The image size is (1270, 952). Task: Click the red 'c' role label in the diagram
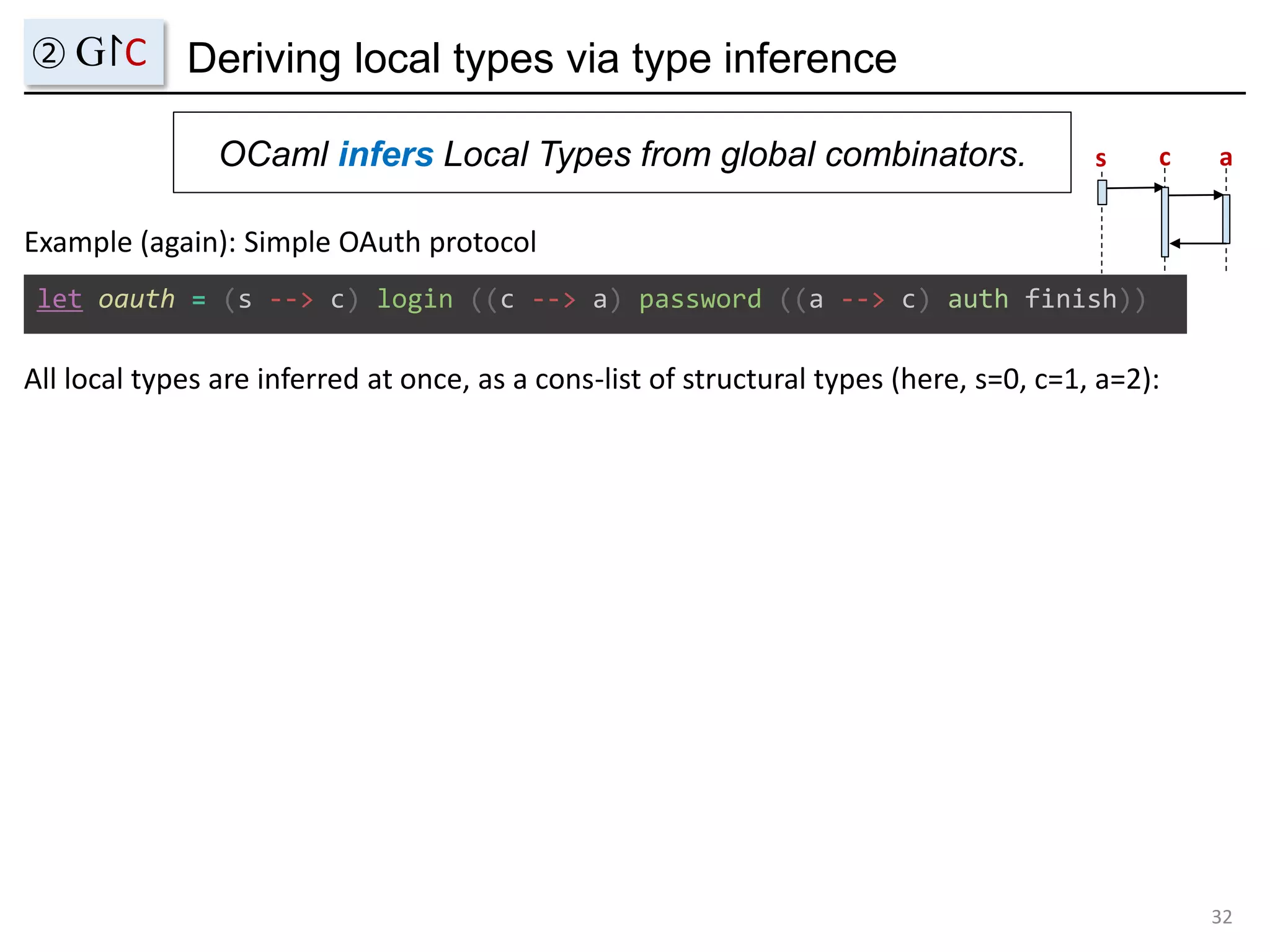point(1165,158)
